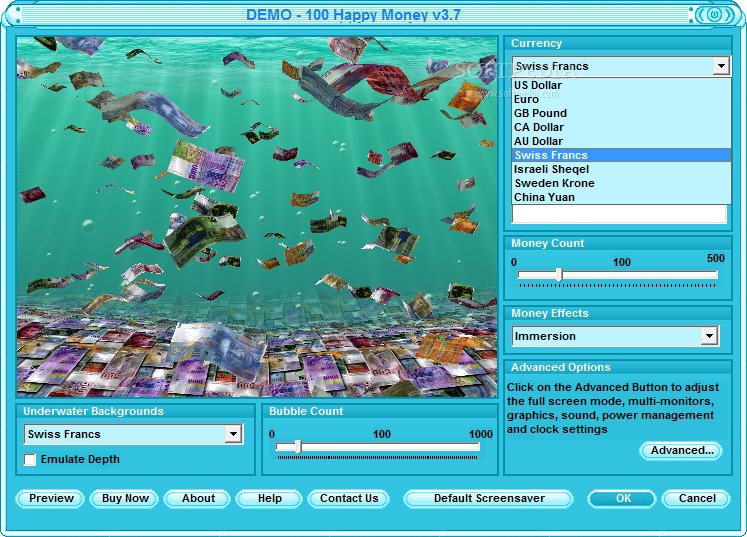This screenshot has height=537, width=747.
Task: Click the Money Count slider thumb
Action: point(560,275)
